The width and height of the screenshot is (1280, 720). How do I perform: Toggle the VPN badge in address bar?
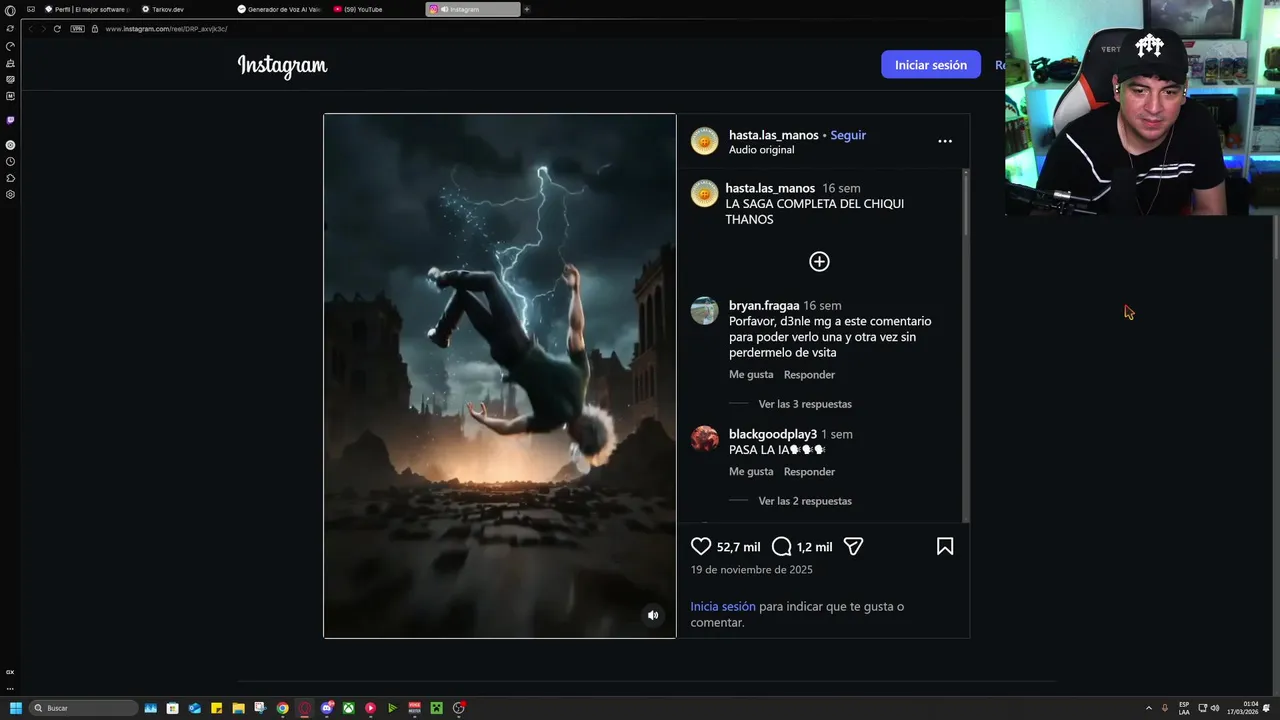pyautogui.click(x=77, y=29)
